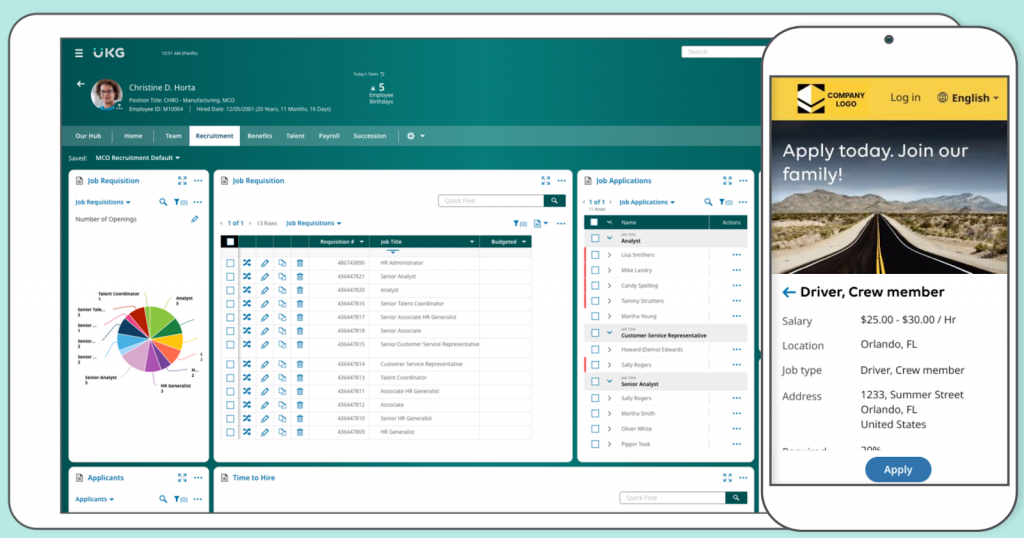Open filter in Job Requisition chart panel
Image resolution: width=1024 pixels, height=539 pixels.
[x=180, y=203]
